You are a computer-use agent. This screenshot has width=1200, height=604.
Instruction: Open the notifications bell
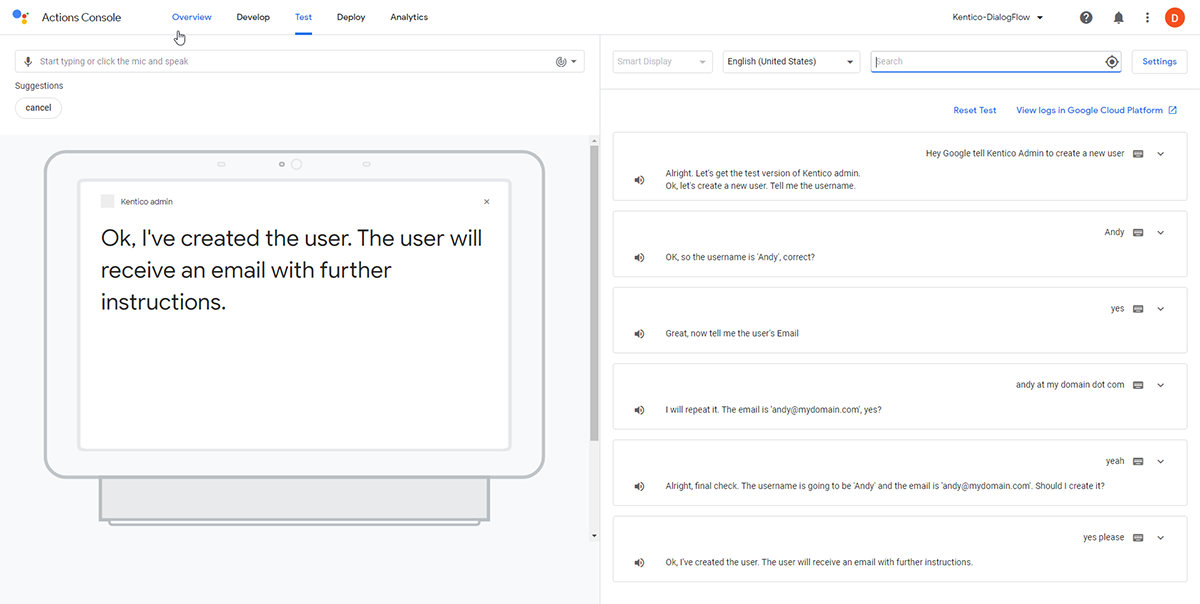pyautogui.click(x=1118, y=18)
